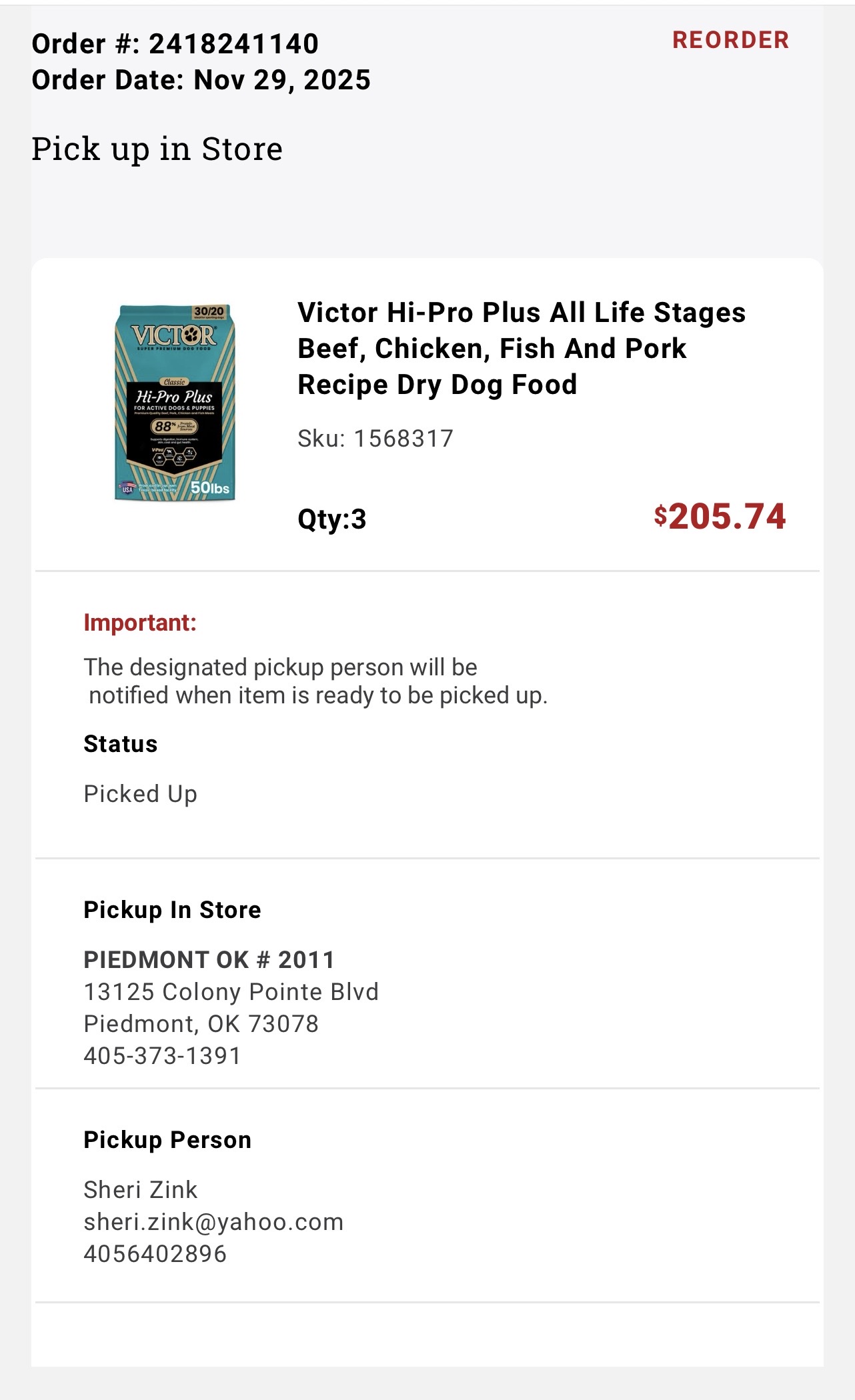This screenshot has height=1400, width=855.
Task: Click the order date Nov 29, 2025
Action: coord(281,80)
